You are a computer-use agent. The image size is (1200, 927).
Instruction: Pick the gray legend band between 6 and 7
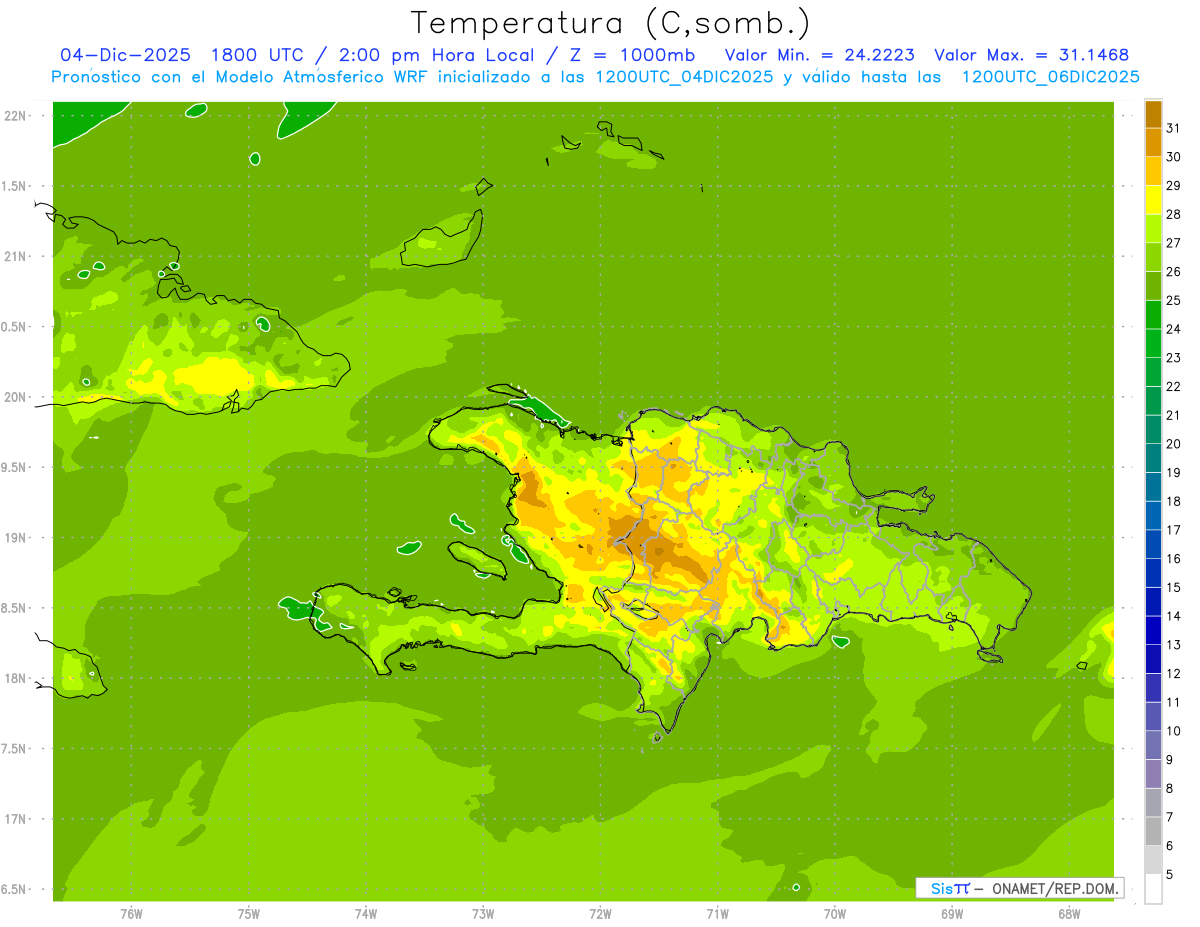1153,832
